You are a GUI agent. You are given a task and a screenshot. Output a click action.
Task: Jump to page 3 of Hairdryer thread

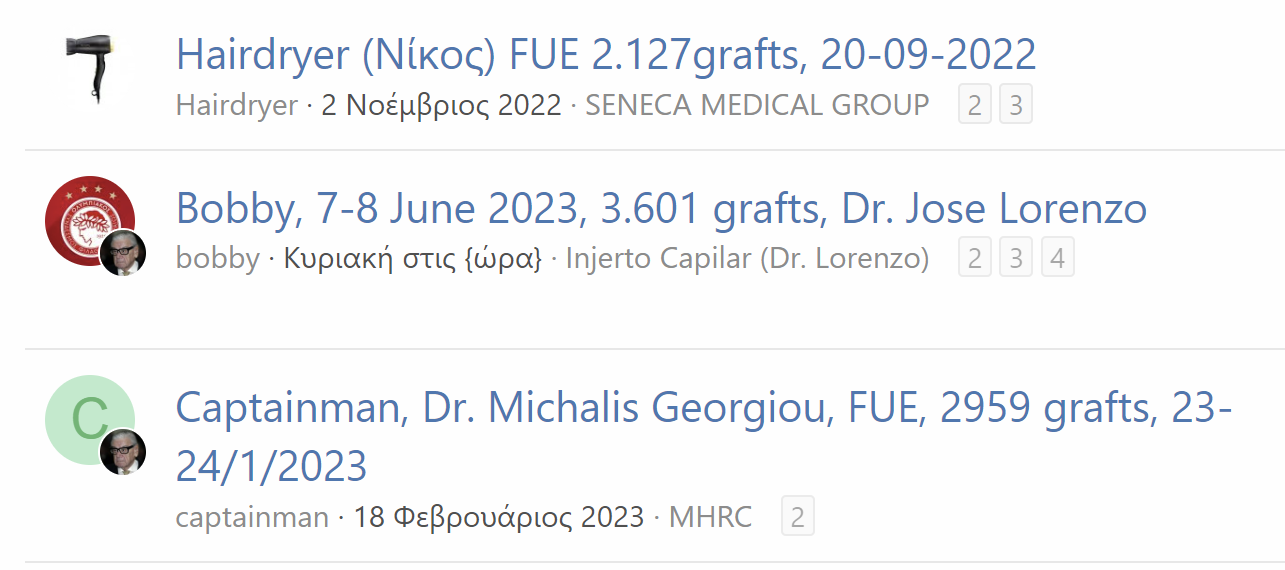pyautogui.click(x=1016, y=106)
